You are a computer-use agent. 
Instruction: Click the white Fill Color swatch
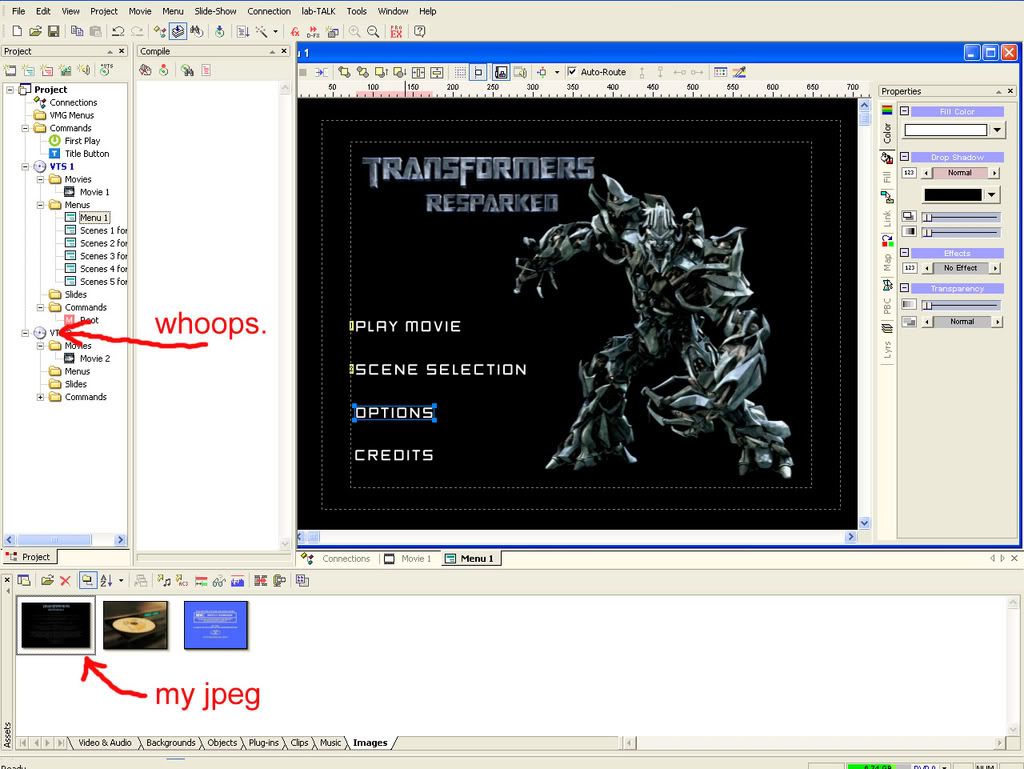[945, 130]
